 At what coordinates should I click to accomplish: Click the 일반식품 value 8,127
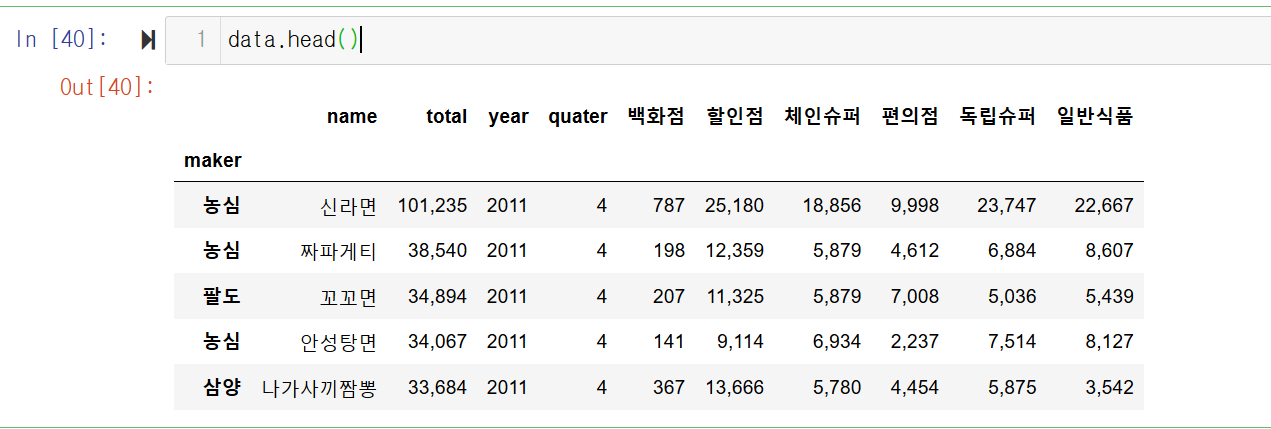[x=1109, y=342]
